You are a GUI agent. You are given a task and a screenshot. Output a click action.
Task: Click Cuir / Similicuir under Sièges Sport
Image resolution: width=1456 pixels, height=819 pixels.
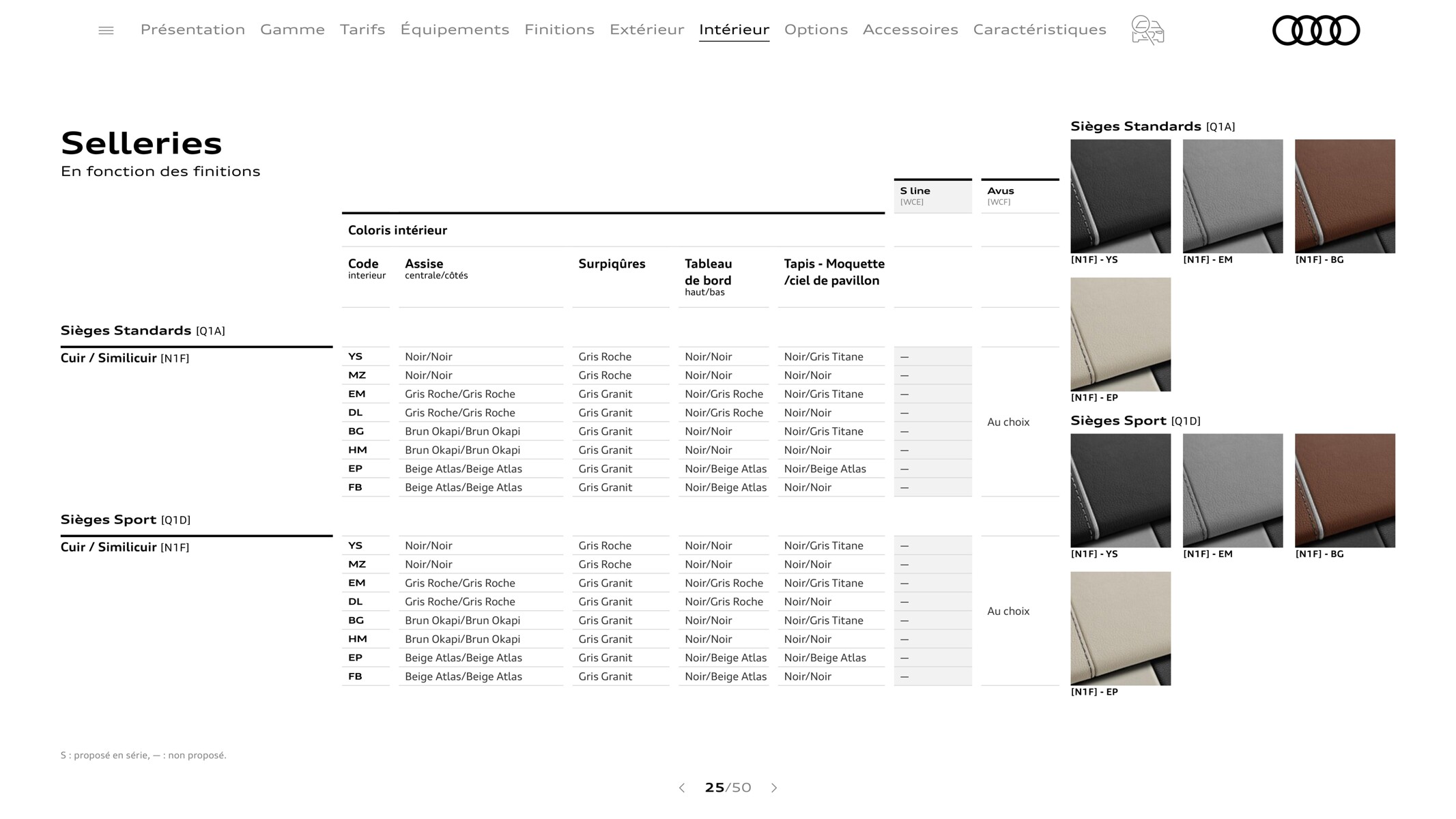pos(125,547)
